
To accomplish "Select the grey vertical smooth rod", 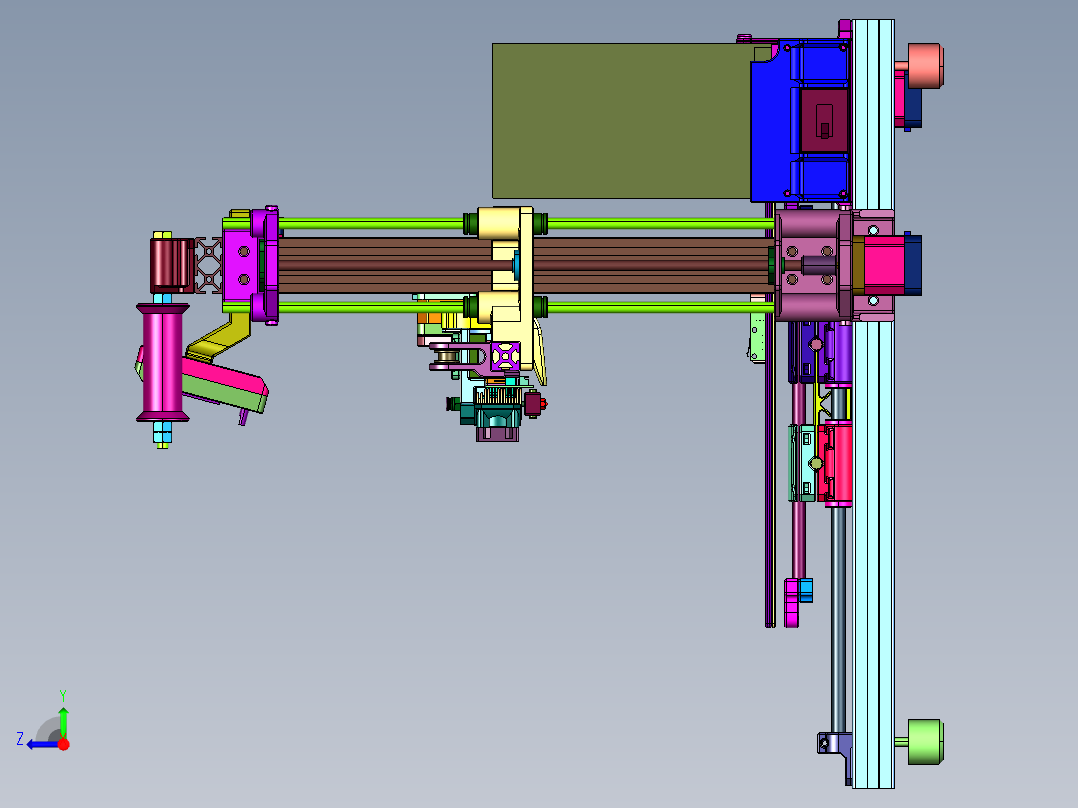I will point(839,619).
